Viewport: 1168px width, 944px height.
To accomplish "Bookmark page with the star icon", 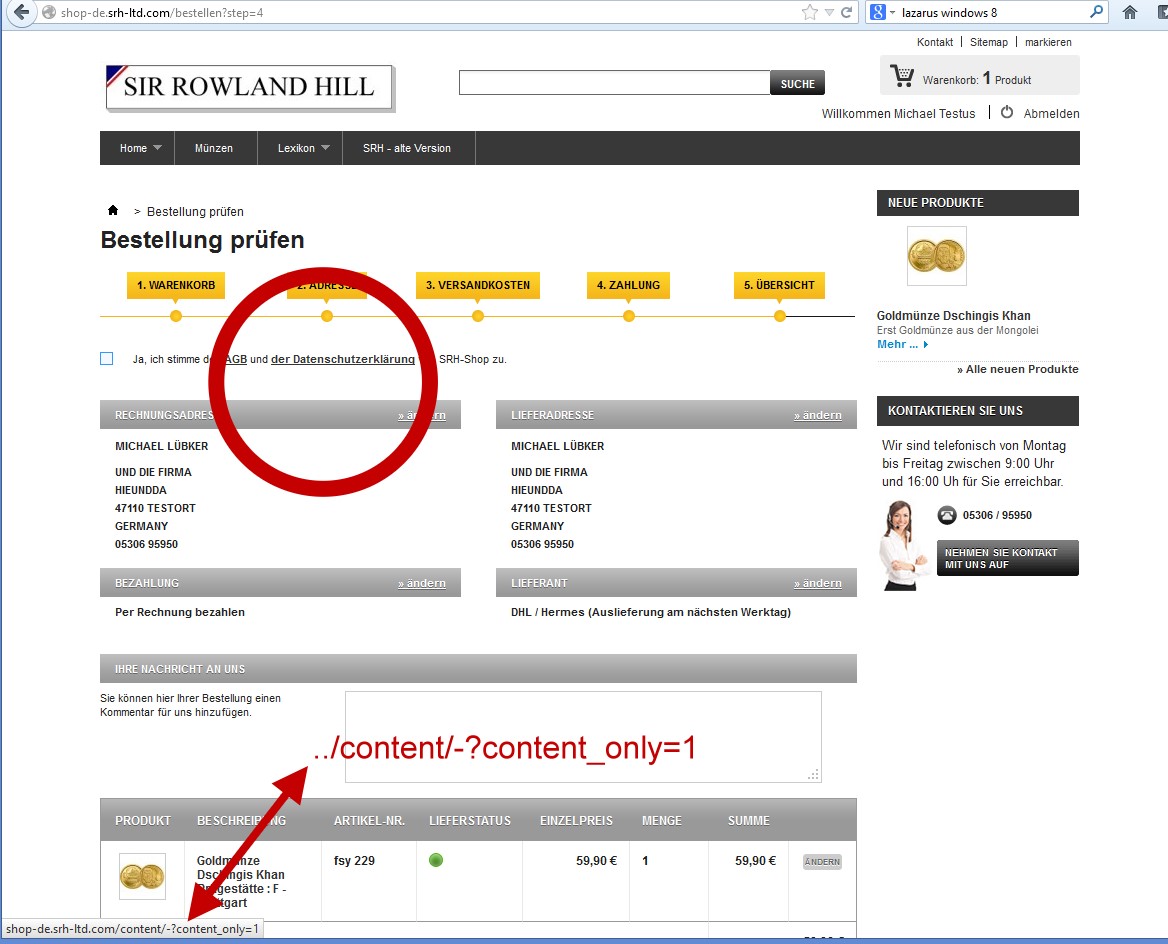I will tap(810, 12).
